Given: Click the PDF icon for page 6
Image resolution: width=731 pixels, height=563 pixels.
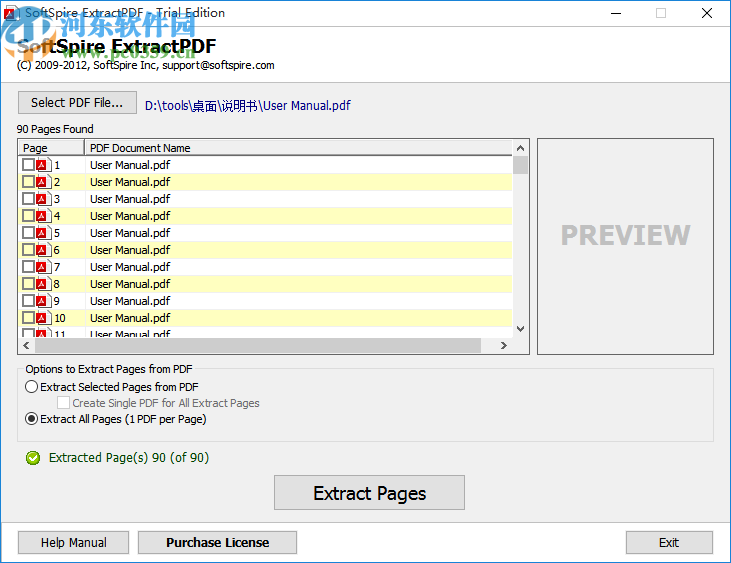Looking at the screenshot, I should (x=43, y=250).
